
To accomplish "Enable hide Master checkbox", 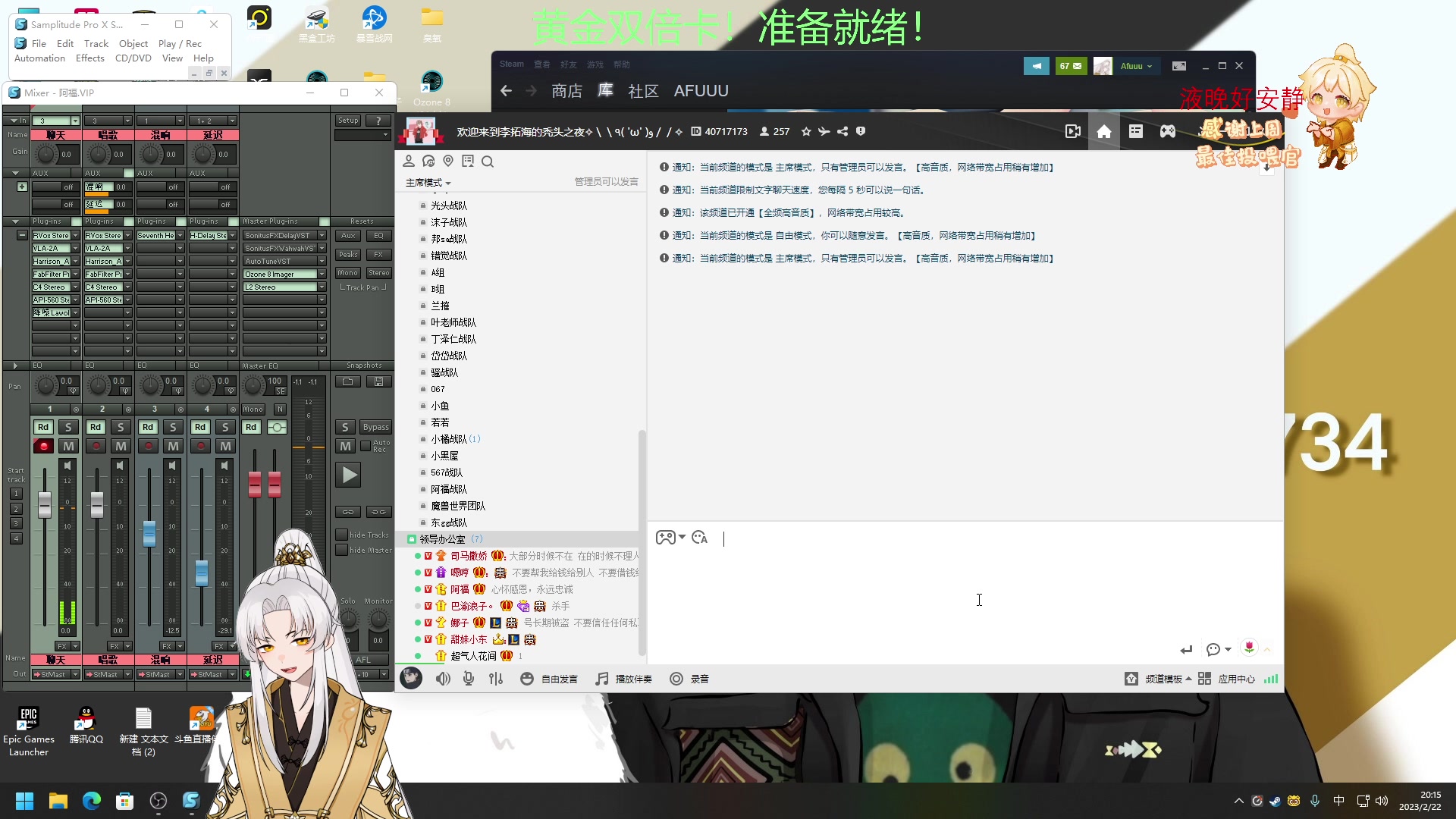I will coord(342,550).
